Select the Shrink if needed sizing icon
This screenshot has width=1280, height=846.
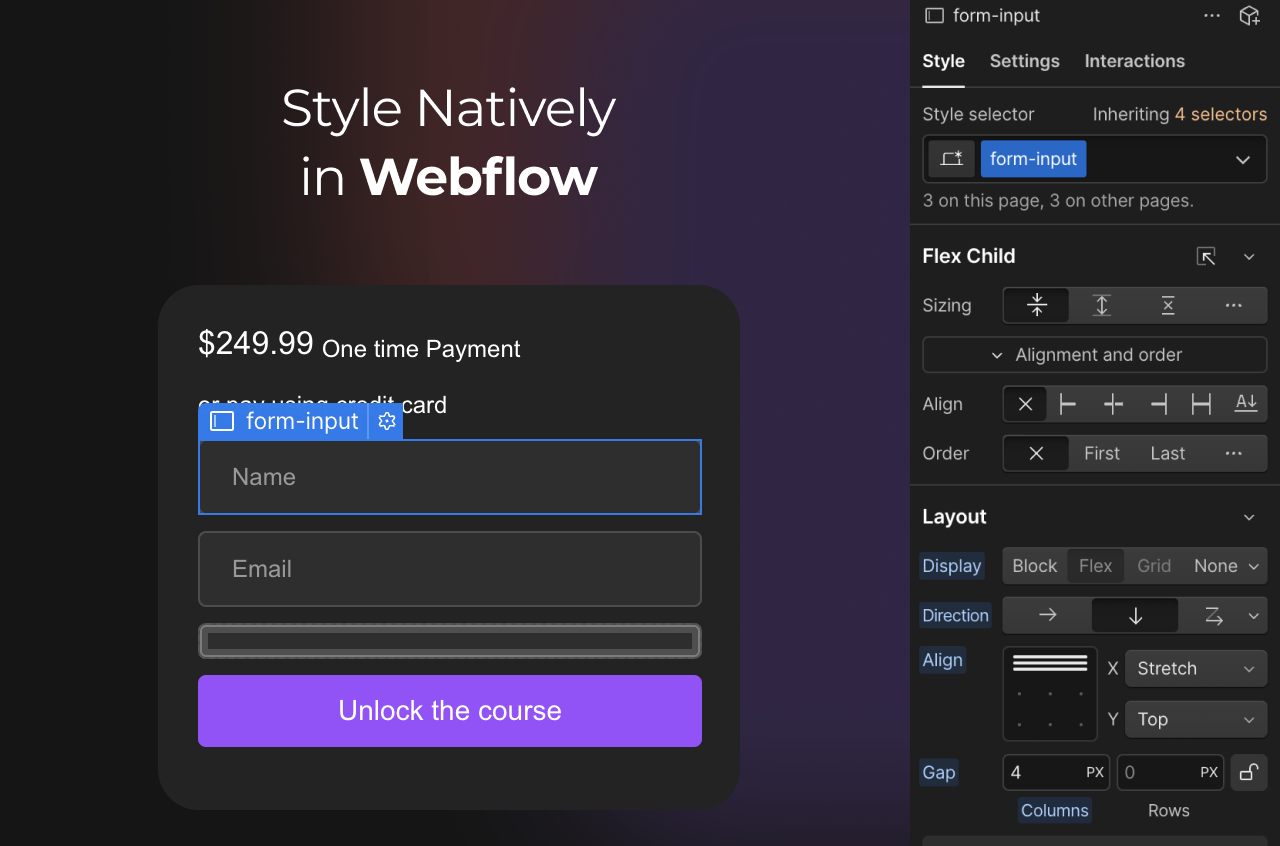1036,305
